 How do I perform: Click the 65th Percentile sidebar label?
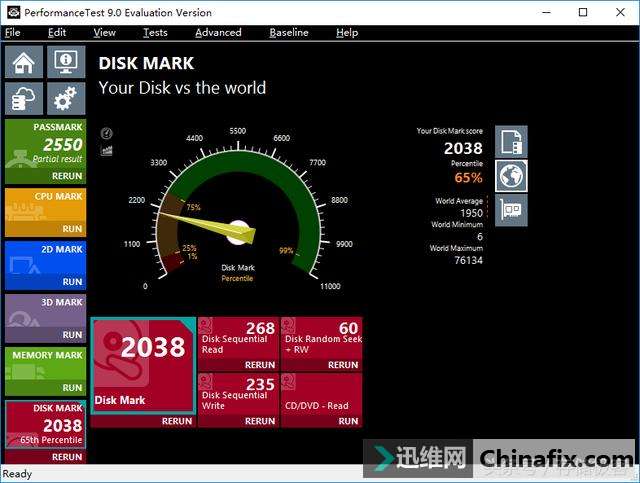[51, 440]
